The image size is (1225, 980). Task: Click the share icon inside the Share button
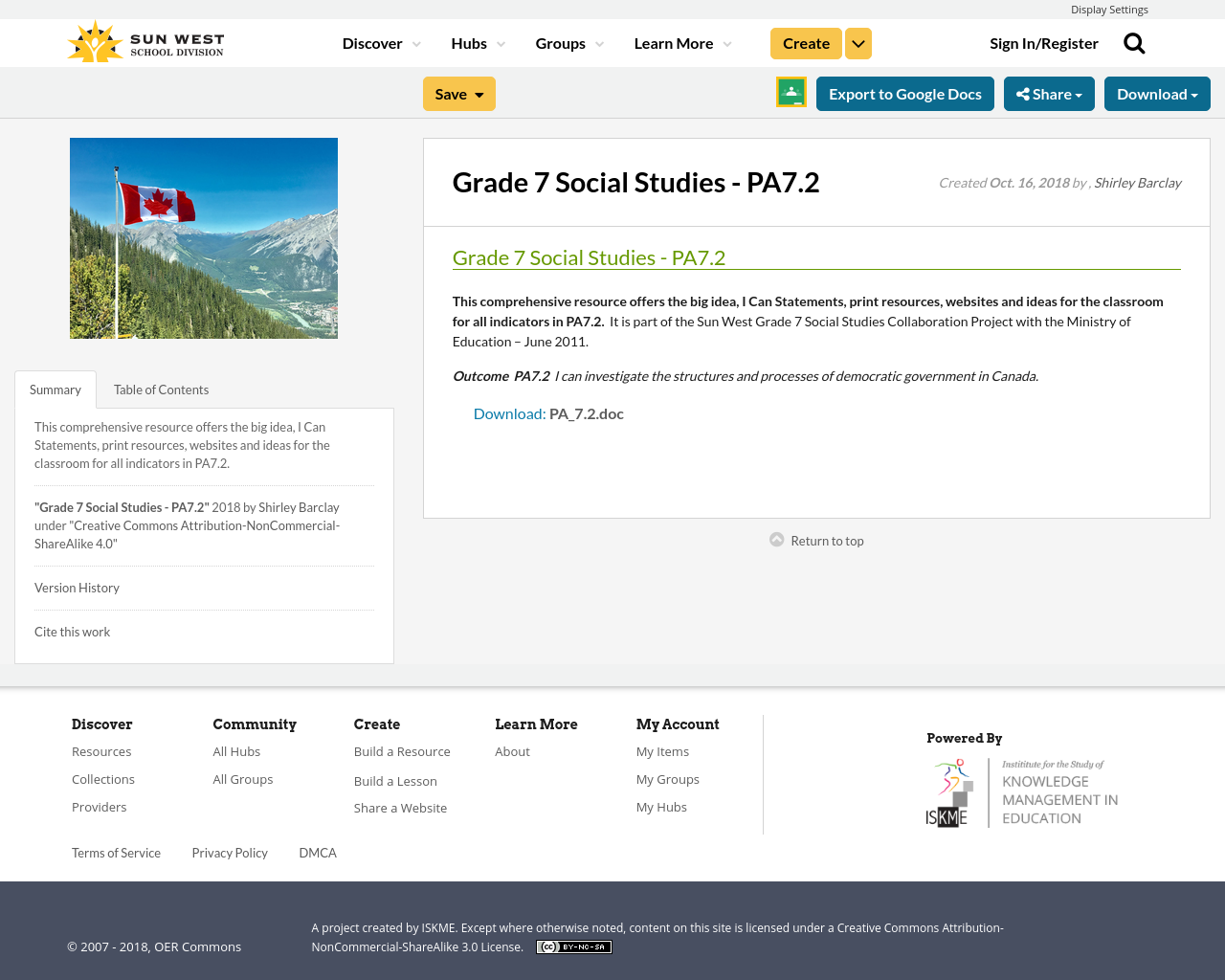(1025, 92)
